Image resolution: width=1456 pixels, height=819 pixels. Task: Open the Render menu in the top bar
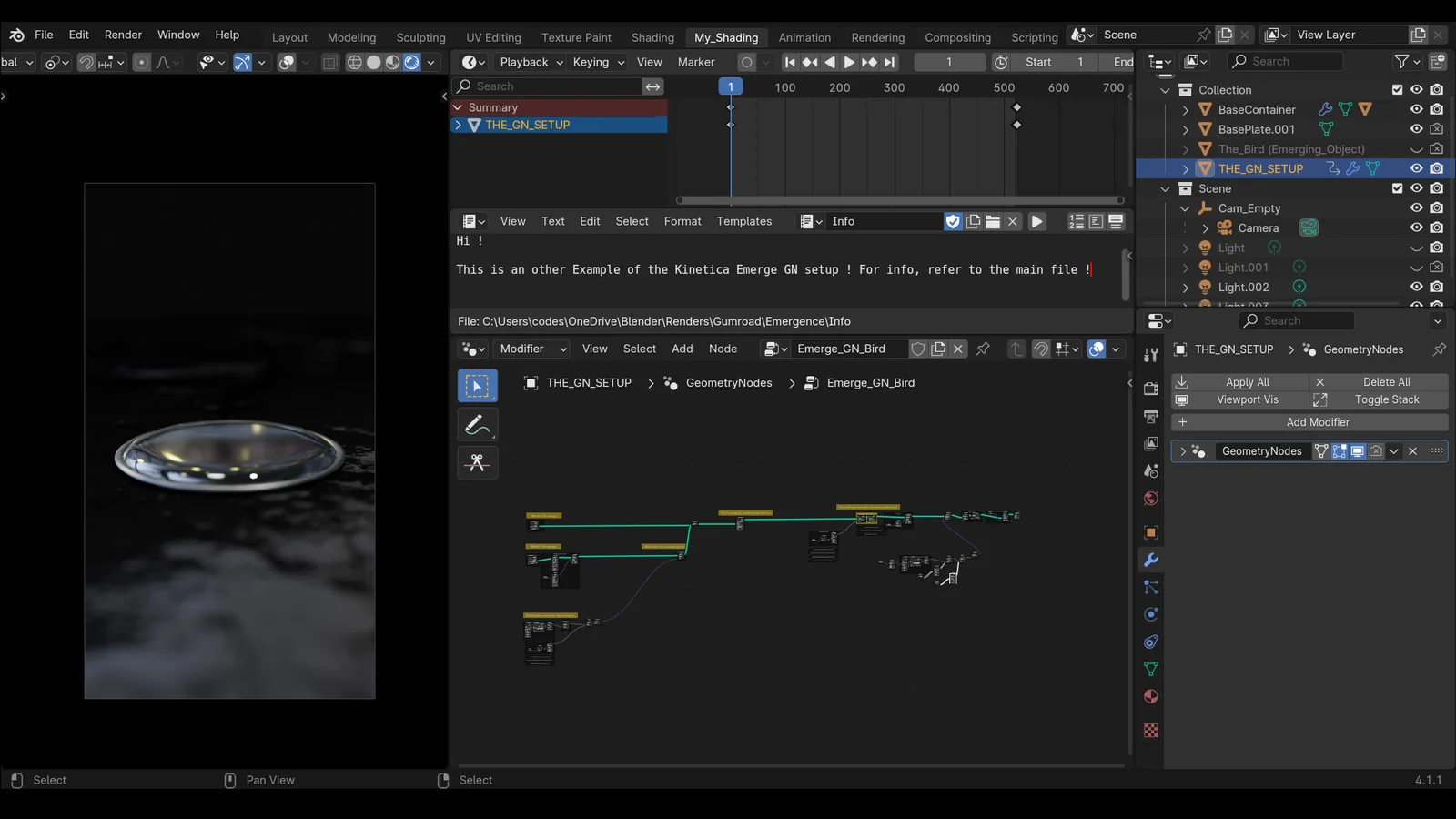pyautogui.click(x=123, y=35)
